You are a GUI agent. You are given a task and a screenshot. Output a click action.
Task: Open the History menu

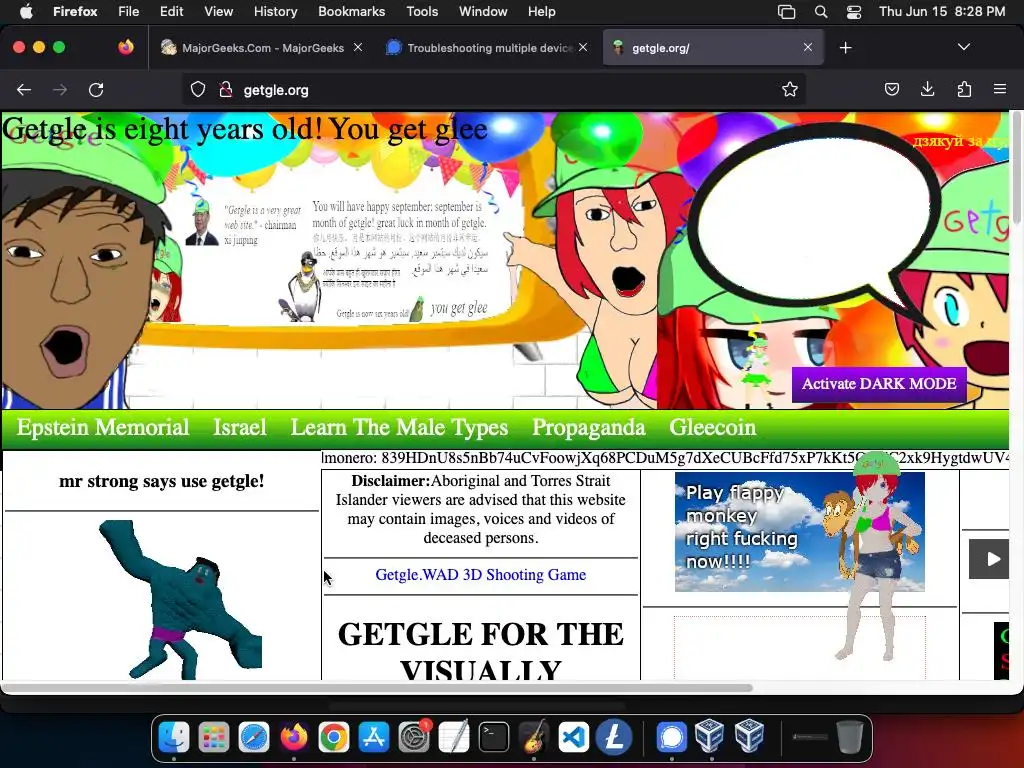click(275, 12)
